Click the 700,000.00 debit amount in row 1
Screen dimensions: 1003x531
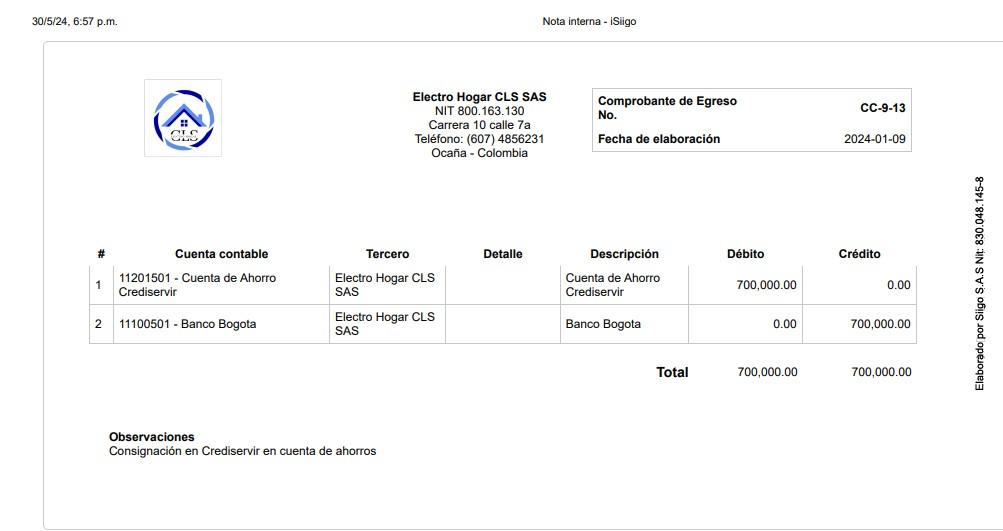(766, 285)
